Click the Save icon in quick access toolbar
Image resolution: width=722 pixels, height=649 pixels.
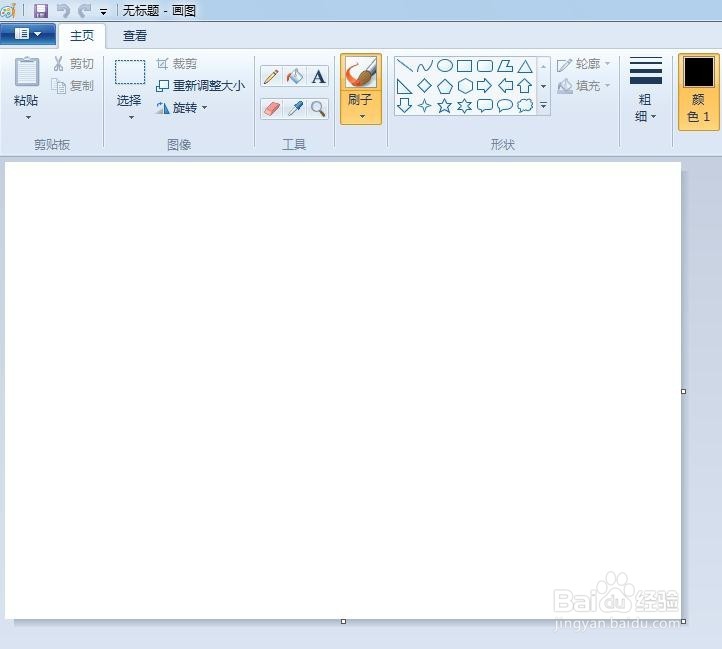(x=41, y=10)
